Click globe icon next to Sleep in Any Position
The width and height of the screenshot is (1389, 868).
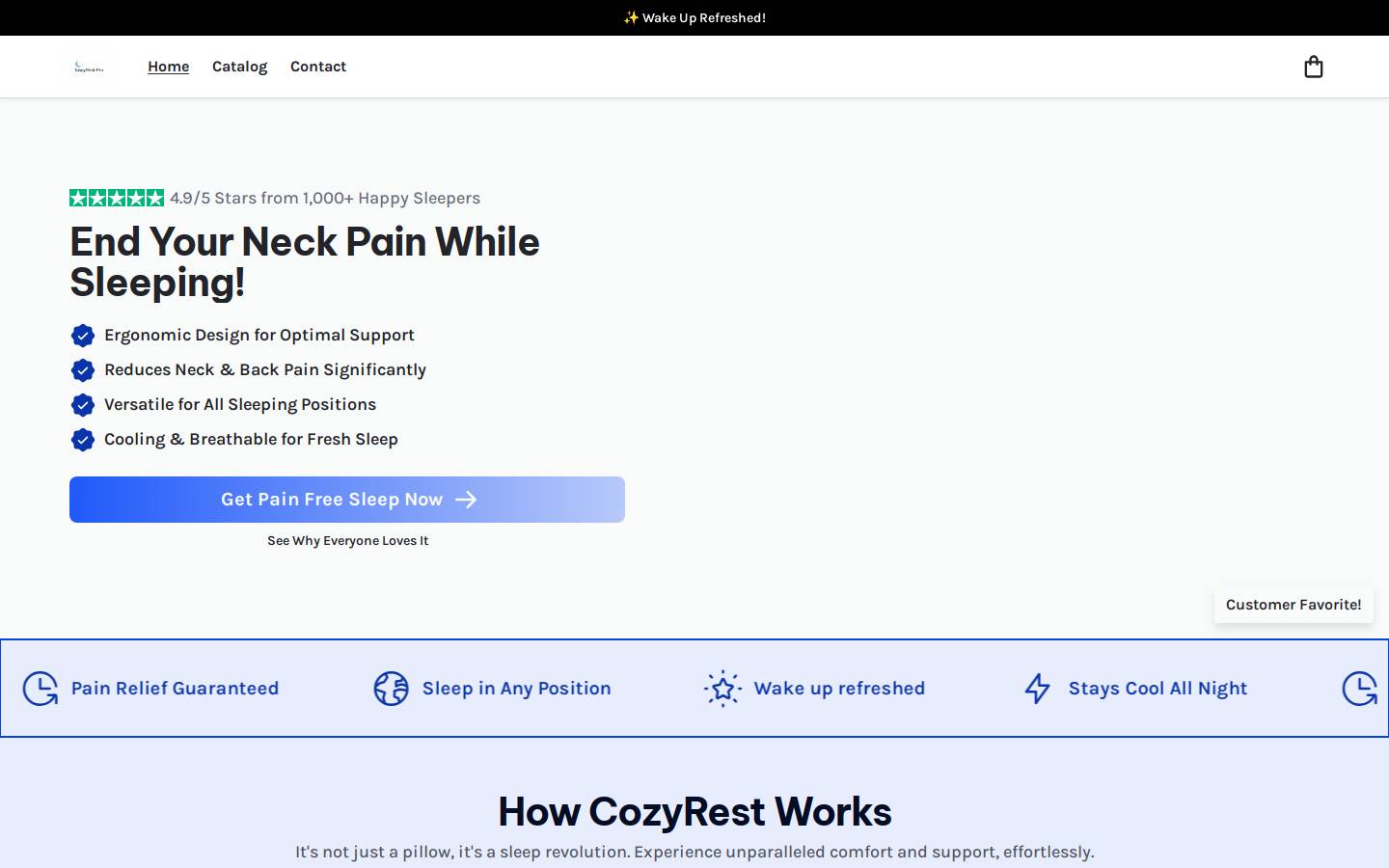tap(392, 689)
